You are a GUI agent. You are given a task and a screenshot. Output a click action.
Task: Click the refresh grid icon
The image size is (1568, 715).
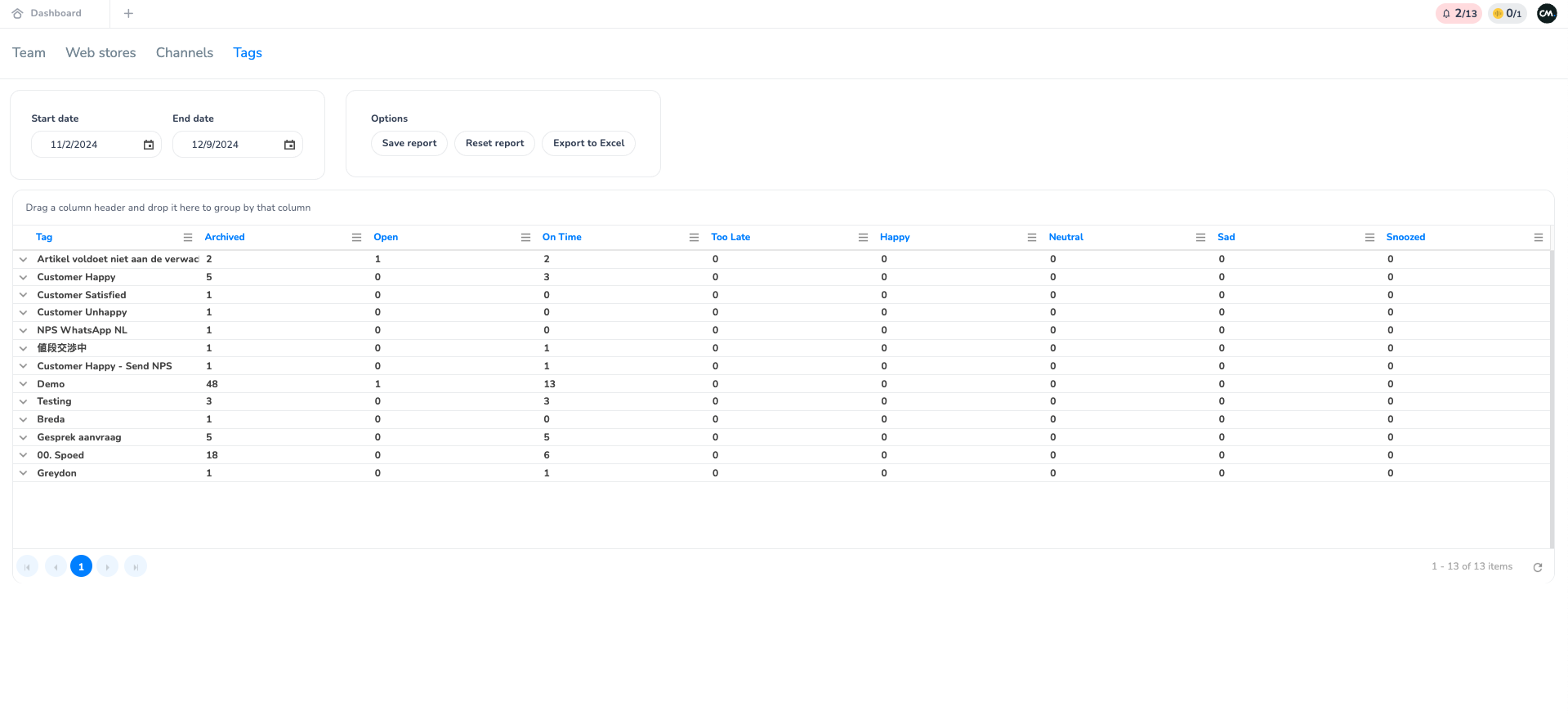point(1537,567)
